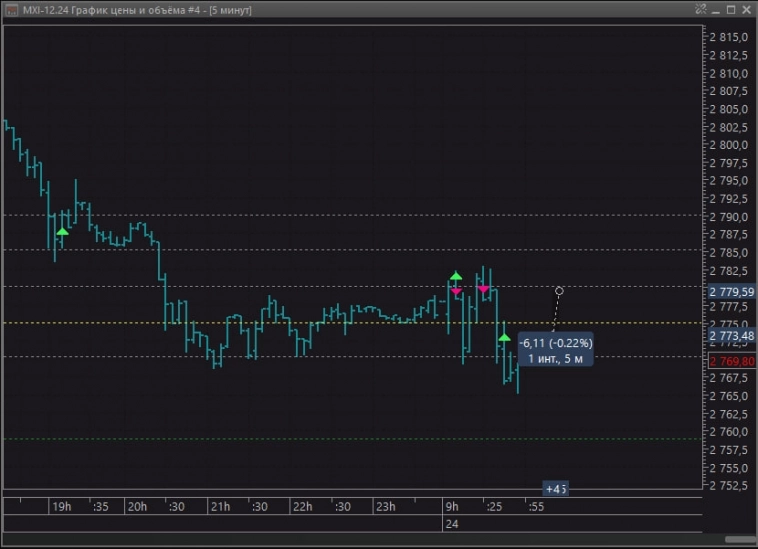Click the green buy arrow near 19h

[62, 232]
